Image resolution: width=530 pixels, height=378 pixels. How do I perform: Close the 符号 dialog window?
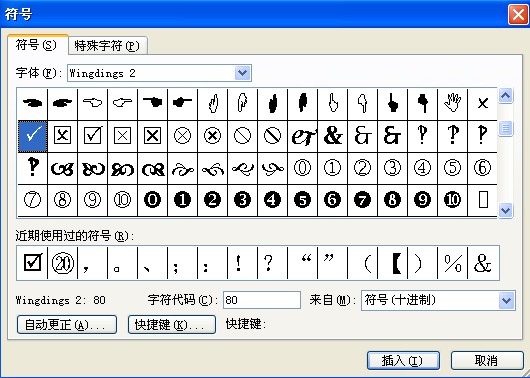[x=518, y=15]
